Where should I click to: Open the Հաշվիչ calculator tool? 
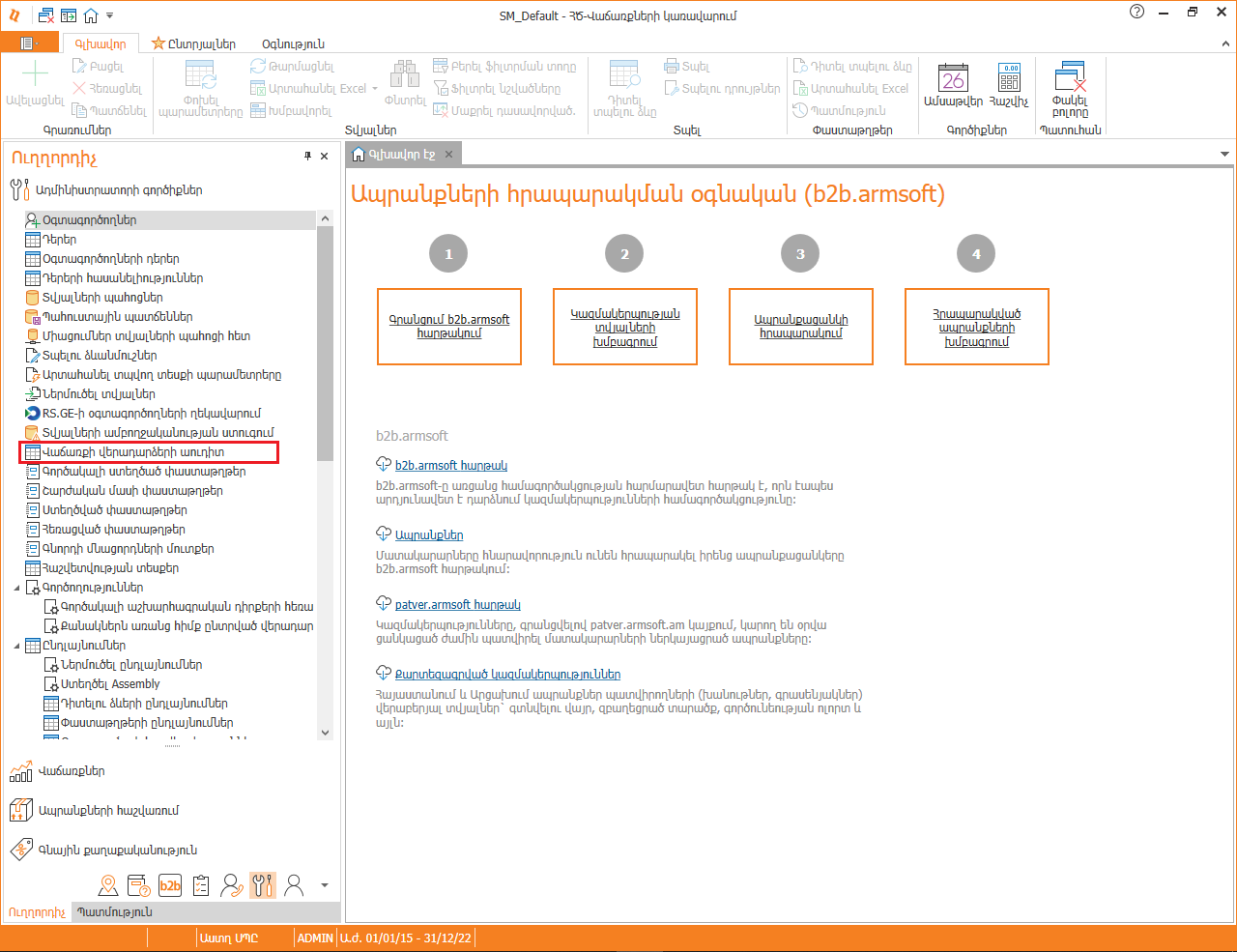tap(1009, 85)
